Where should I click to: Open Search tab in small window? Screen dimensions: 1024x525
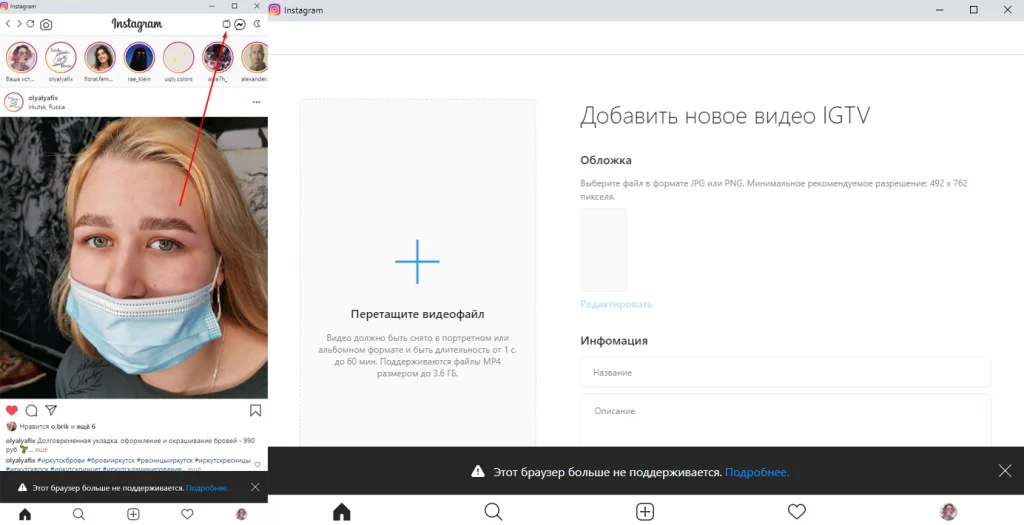pos(79,515)
